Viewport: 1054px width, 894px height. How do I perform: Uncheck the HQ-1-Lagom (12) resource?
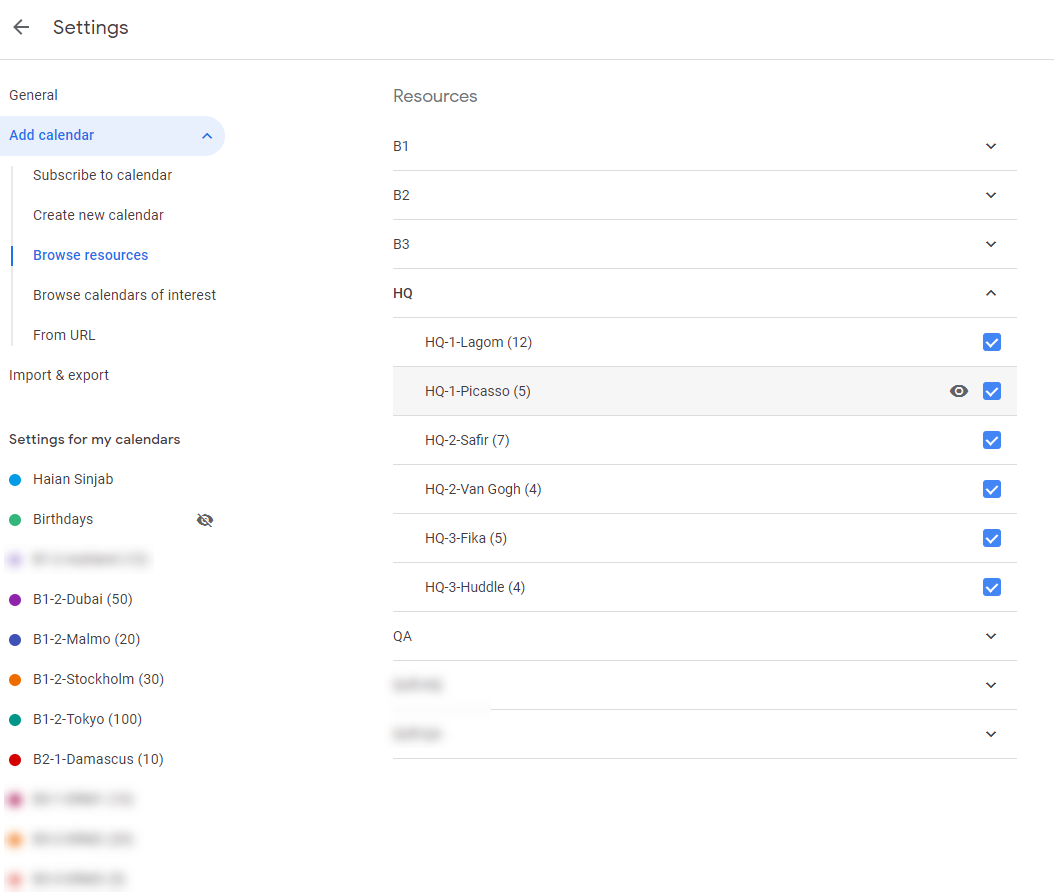(x=991, y=342)
